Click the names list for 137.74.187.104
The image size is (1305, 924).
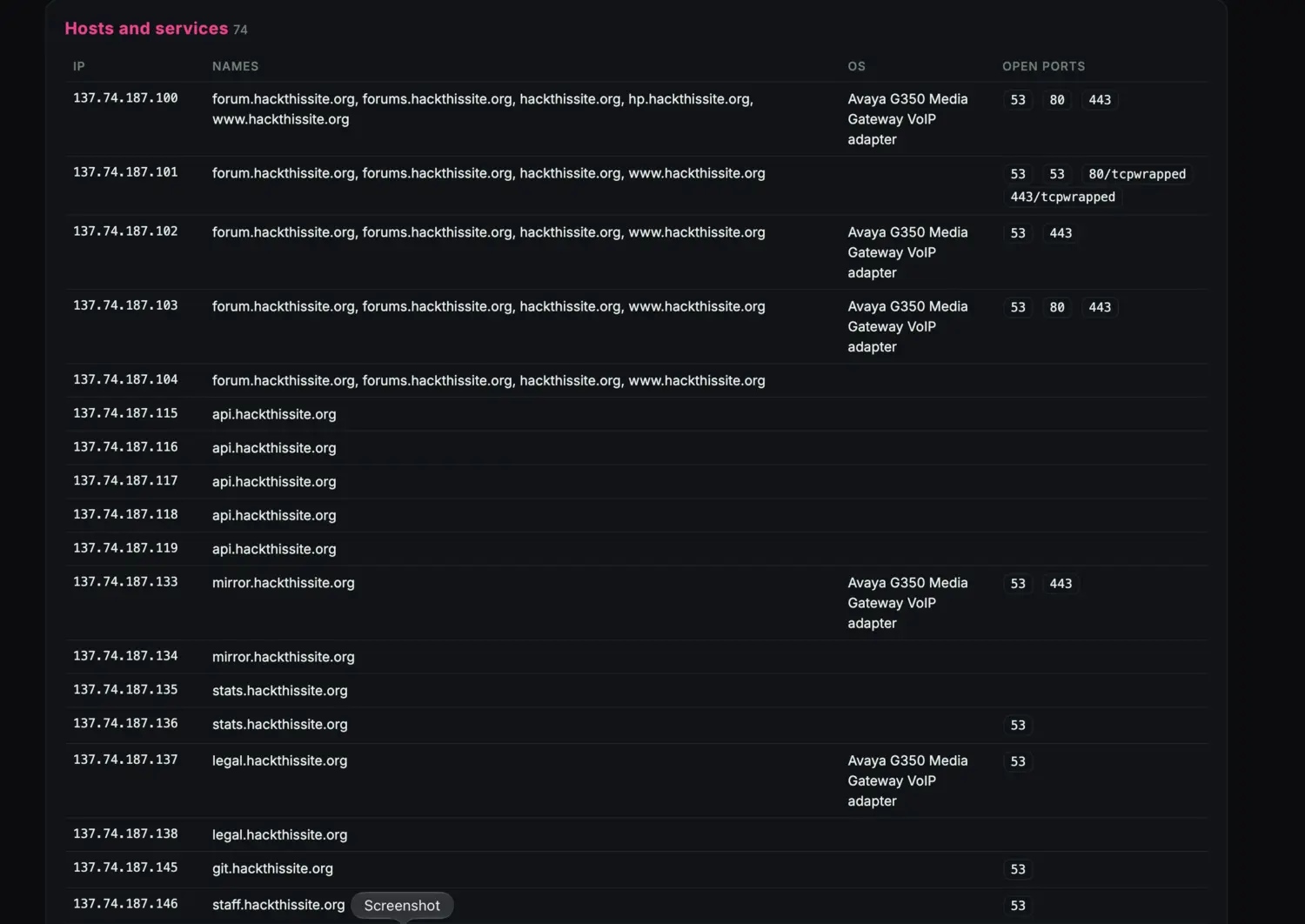(489, 381)
